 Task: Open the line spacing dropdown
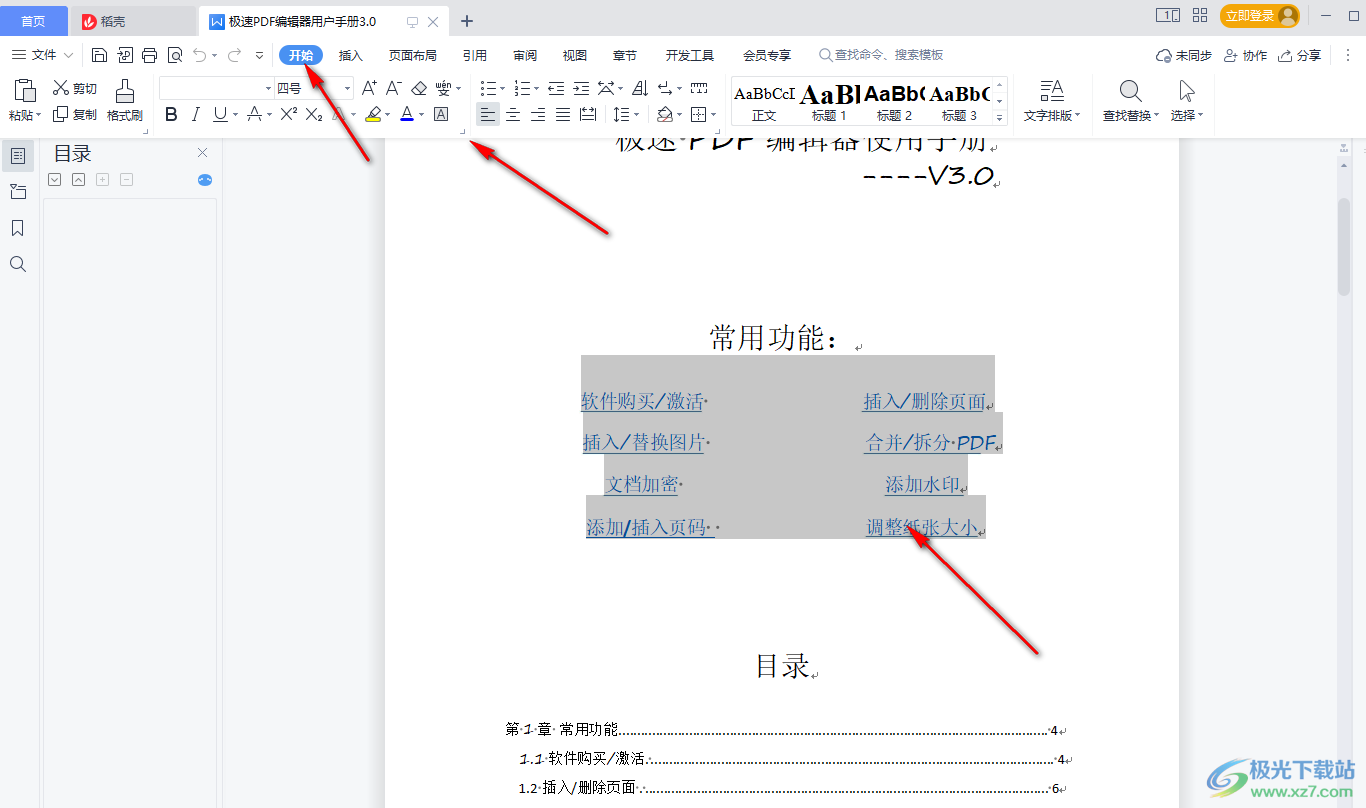click(626, 115)
